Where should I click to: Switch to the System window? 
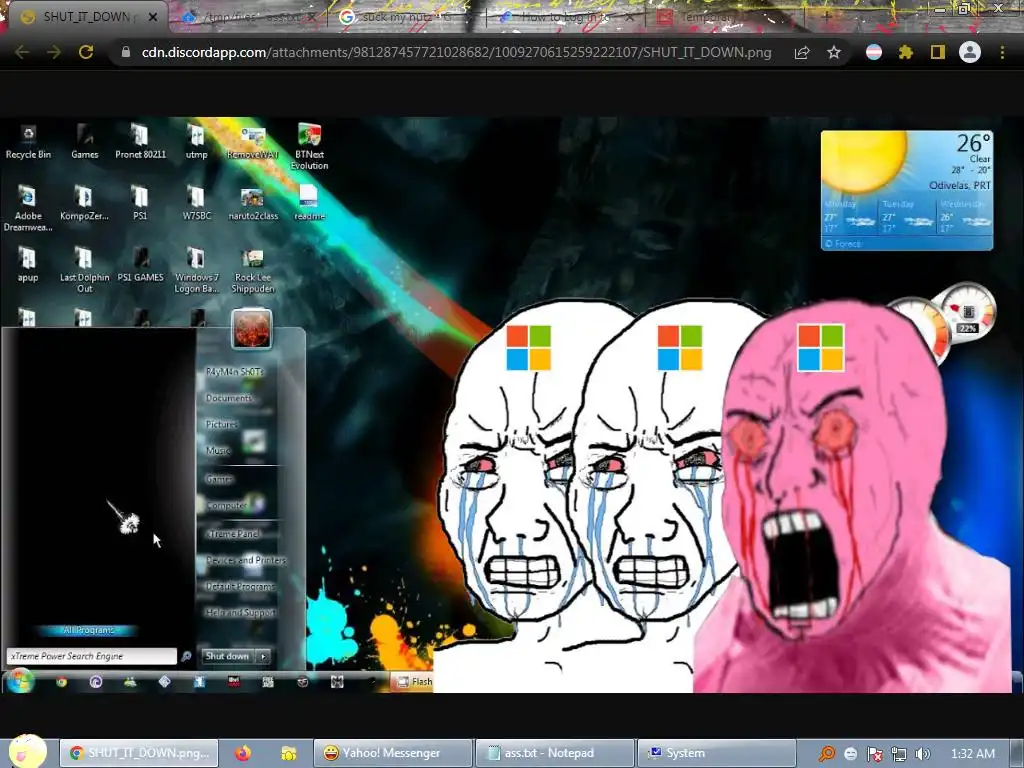point(716,753)
